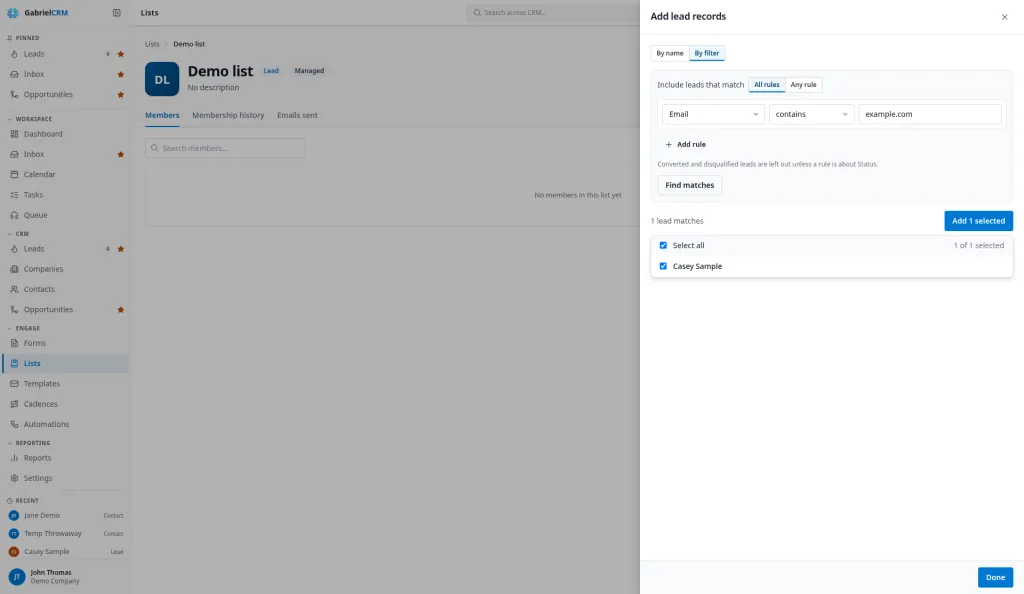The width and height of the screenshot is (1024, 594).
Task: Click the Settings gear icon
Action: click(x=14, y=478)
